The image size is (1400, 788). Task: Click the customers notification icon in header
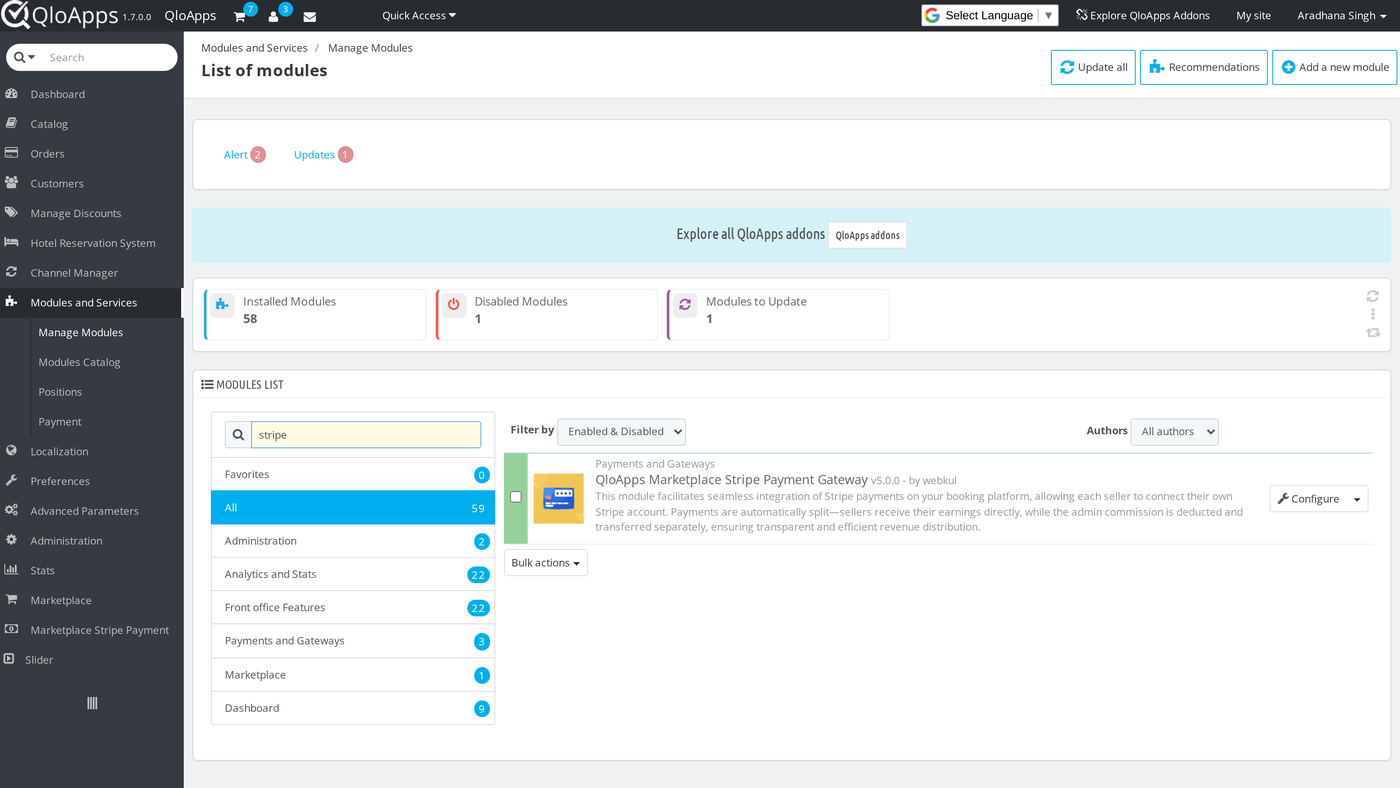(273, 16)
